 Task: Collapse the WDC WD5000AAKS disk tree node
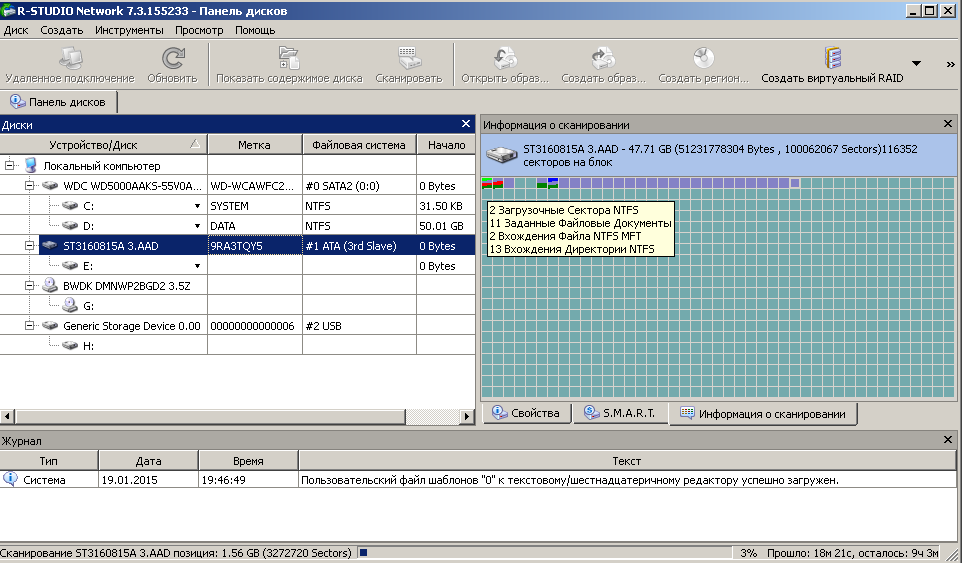point(29,186)
